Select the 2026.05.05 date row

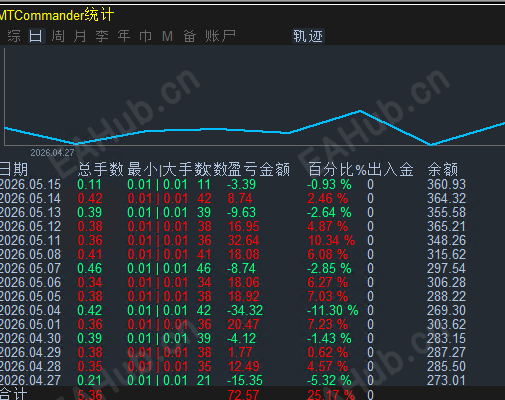point(30,296)
